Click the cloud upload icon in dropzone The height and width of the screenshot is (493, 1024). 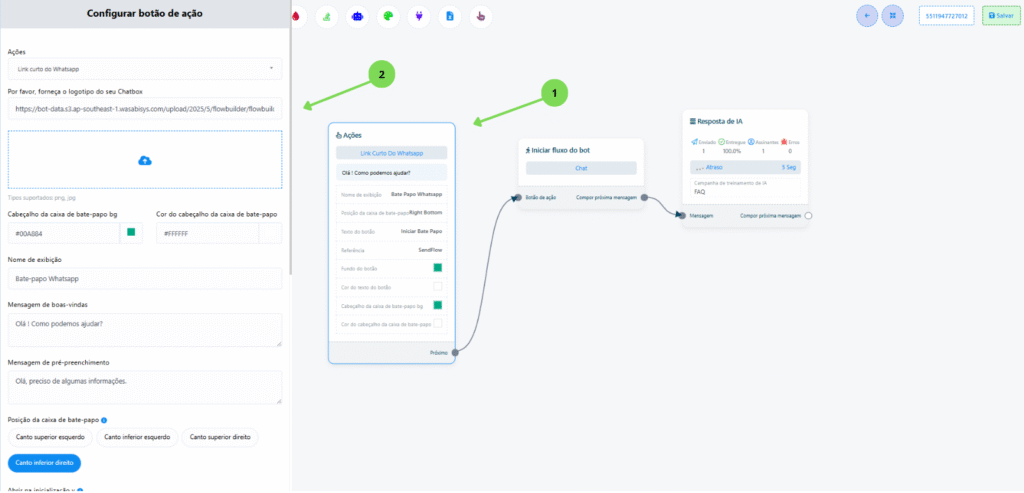(145, 160)
